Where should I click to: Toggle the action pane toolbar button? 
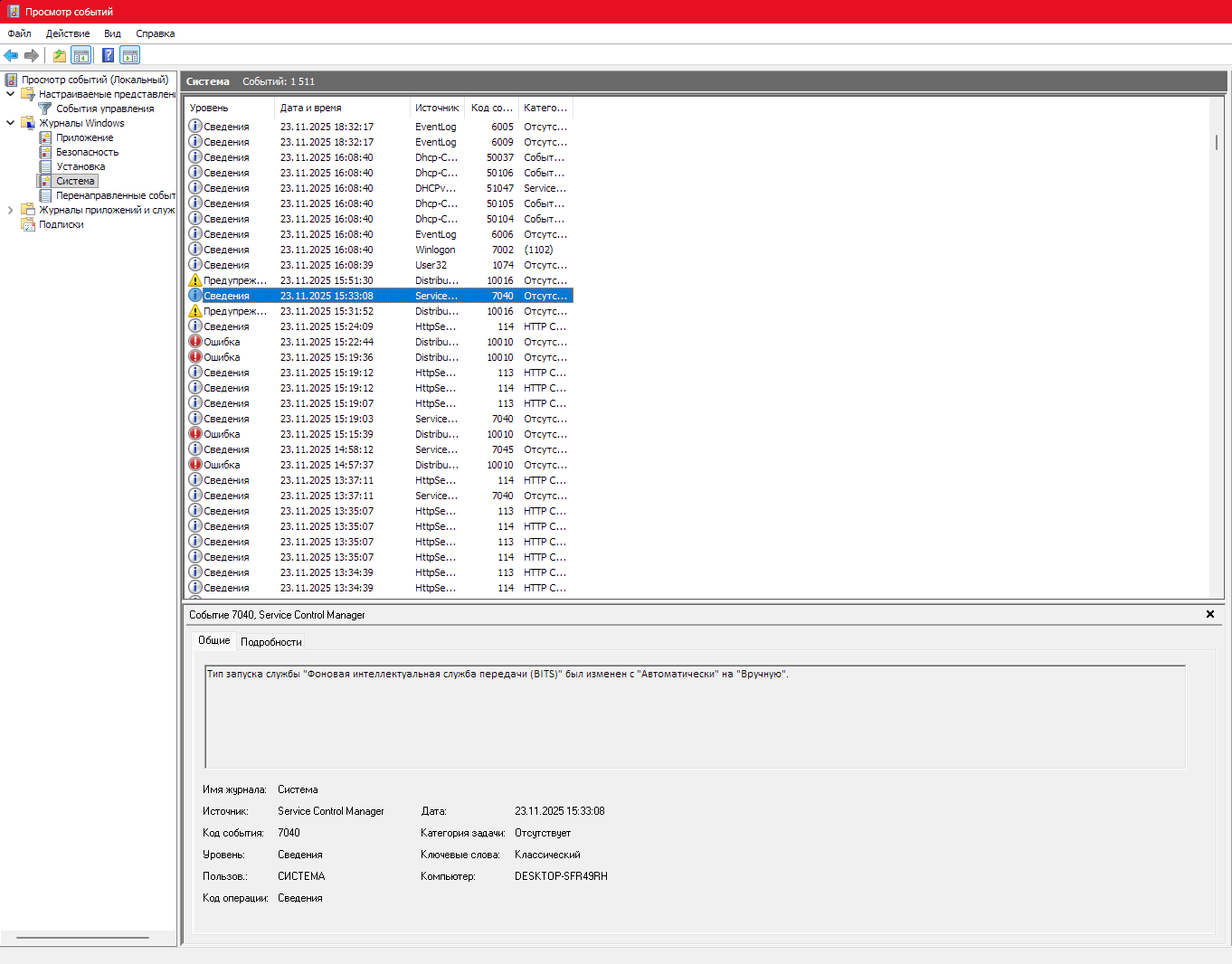coord(130,55)
